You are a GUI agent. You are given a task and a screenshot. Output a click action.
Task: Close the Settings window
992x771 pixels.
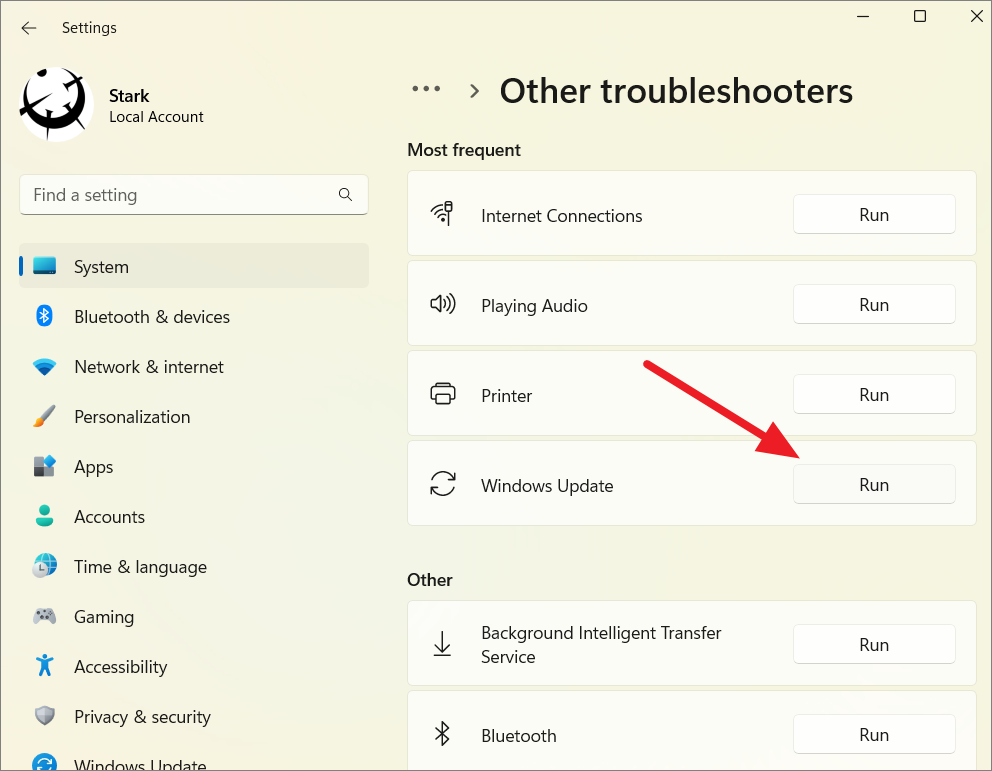pos(976,16)
